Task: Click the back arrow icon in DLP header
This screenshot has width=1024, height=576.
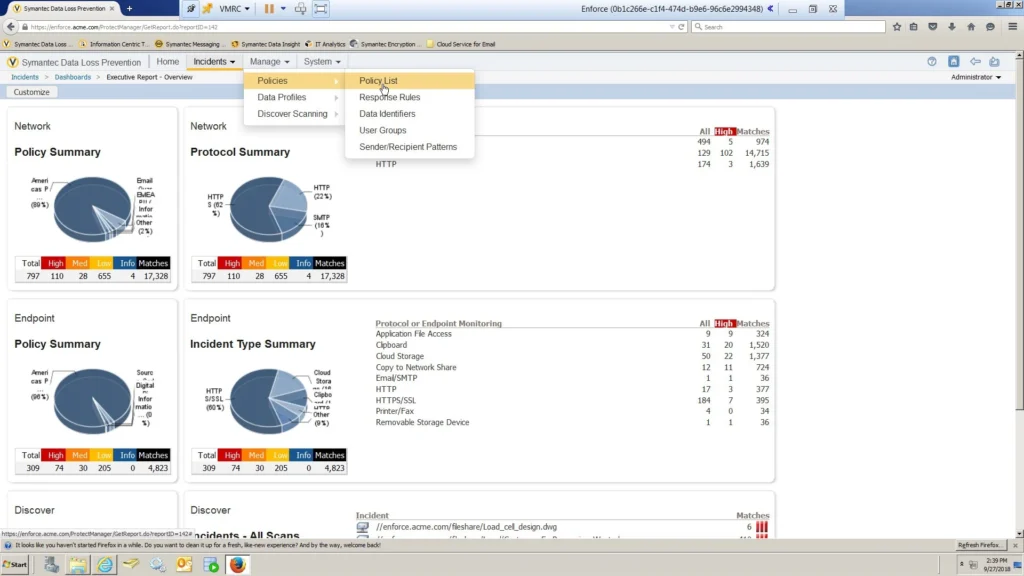Action: coord(975,62)
